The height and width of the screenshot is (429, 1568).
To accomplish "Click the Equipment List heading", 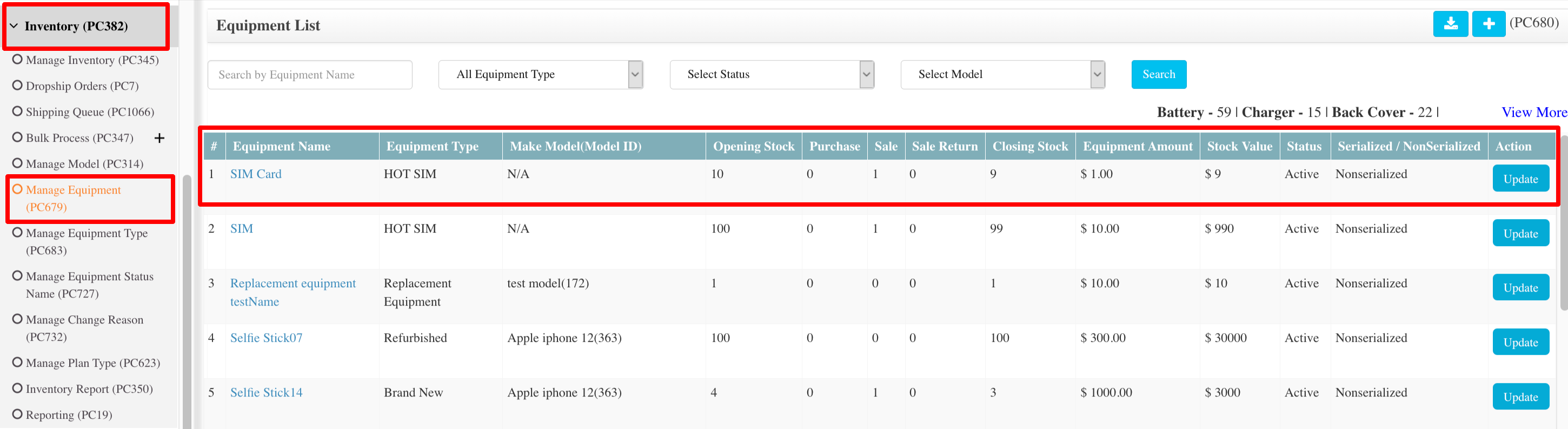I will (x=268, y=25).
